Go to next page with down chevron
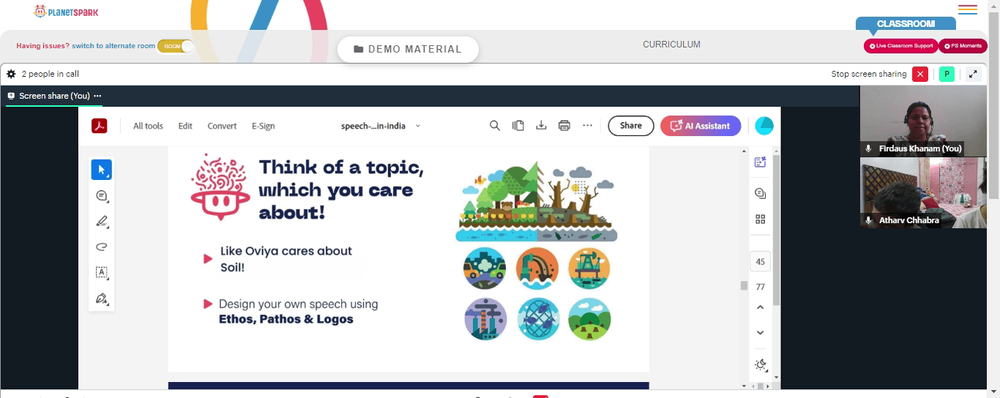1000x398 pixels. [760, 332]
